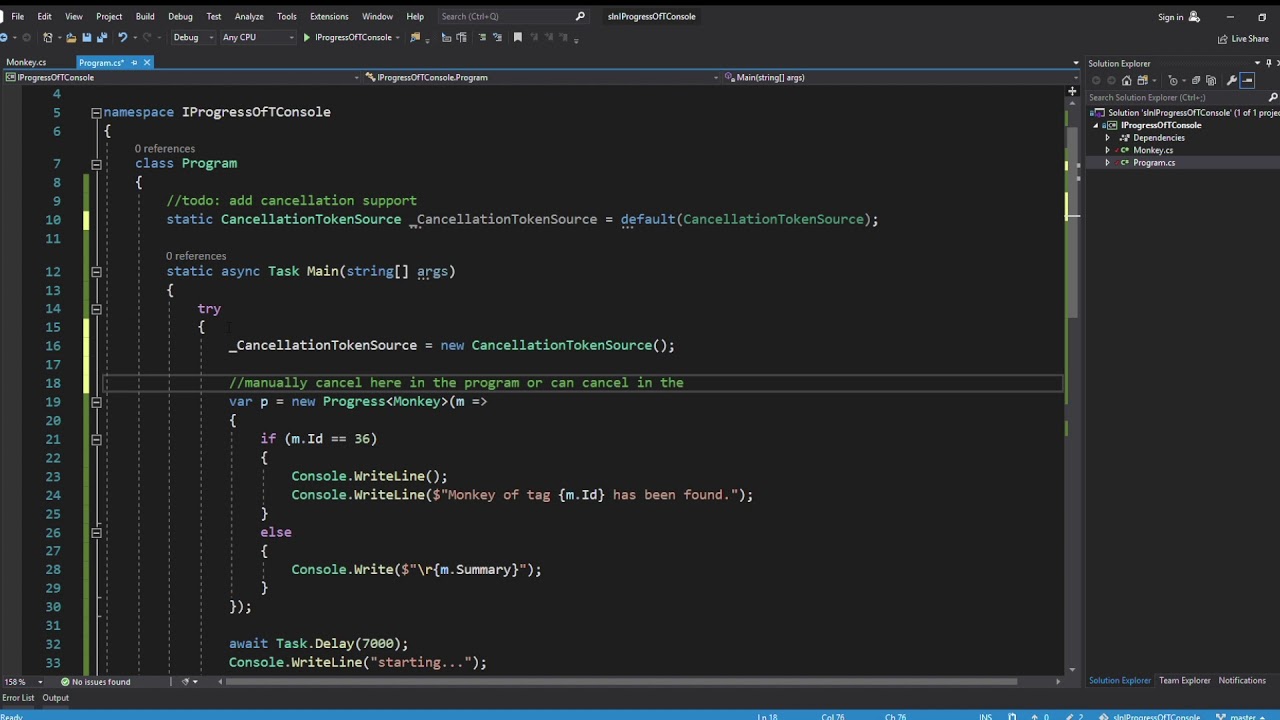Screen dimensions: 1280x720
Task: Click the Open File folder icon
Action: coord(70,37)
